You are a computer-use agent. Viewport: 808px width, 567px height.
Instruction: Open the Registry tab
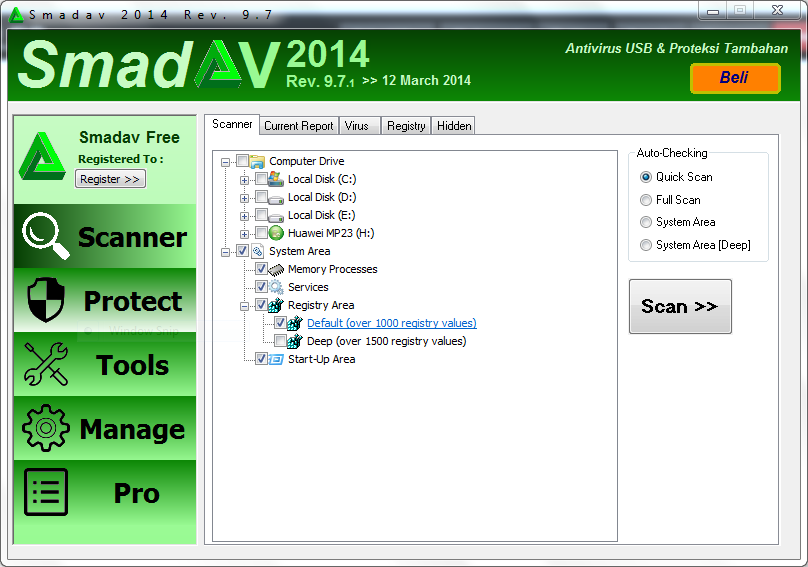pyautogui.click(x=406, y=126)
